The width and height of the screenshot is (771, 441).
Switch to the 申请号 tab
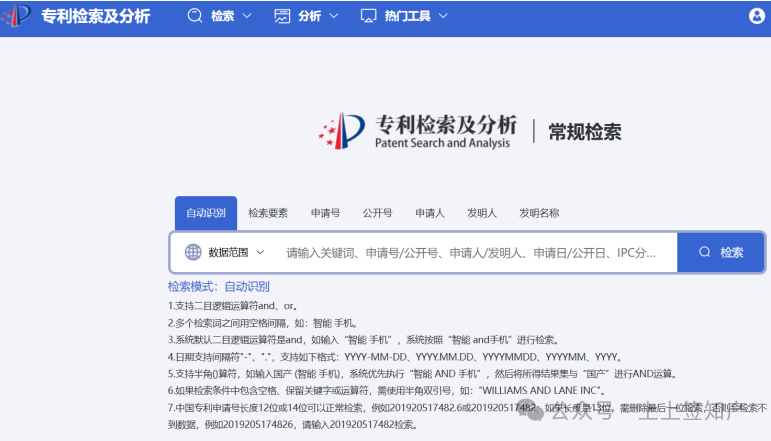[325, 213]
